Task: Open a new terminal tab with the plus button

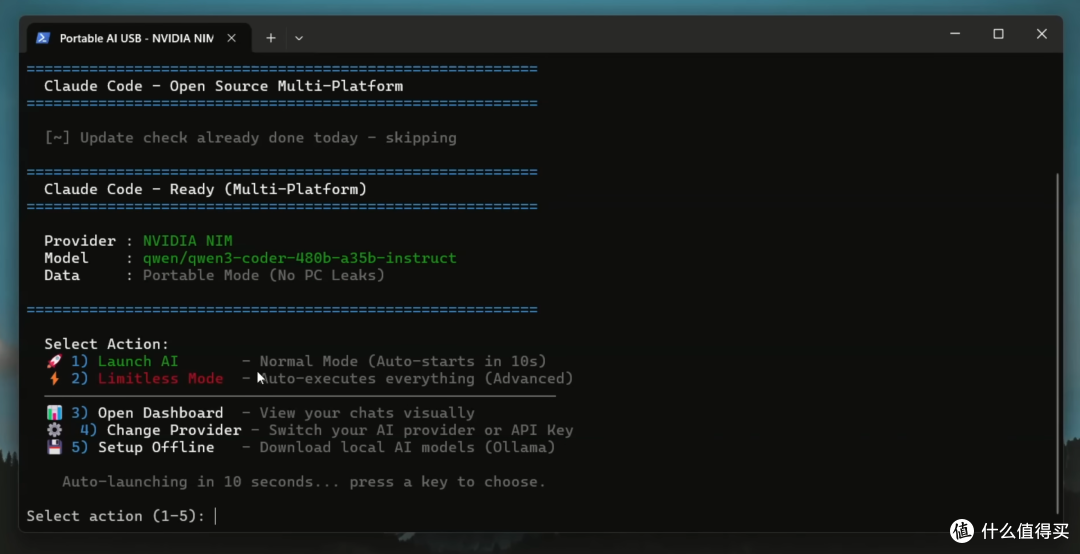Action: coord(271,38)
